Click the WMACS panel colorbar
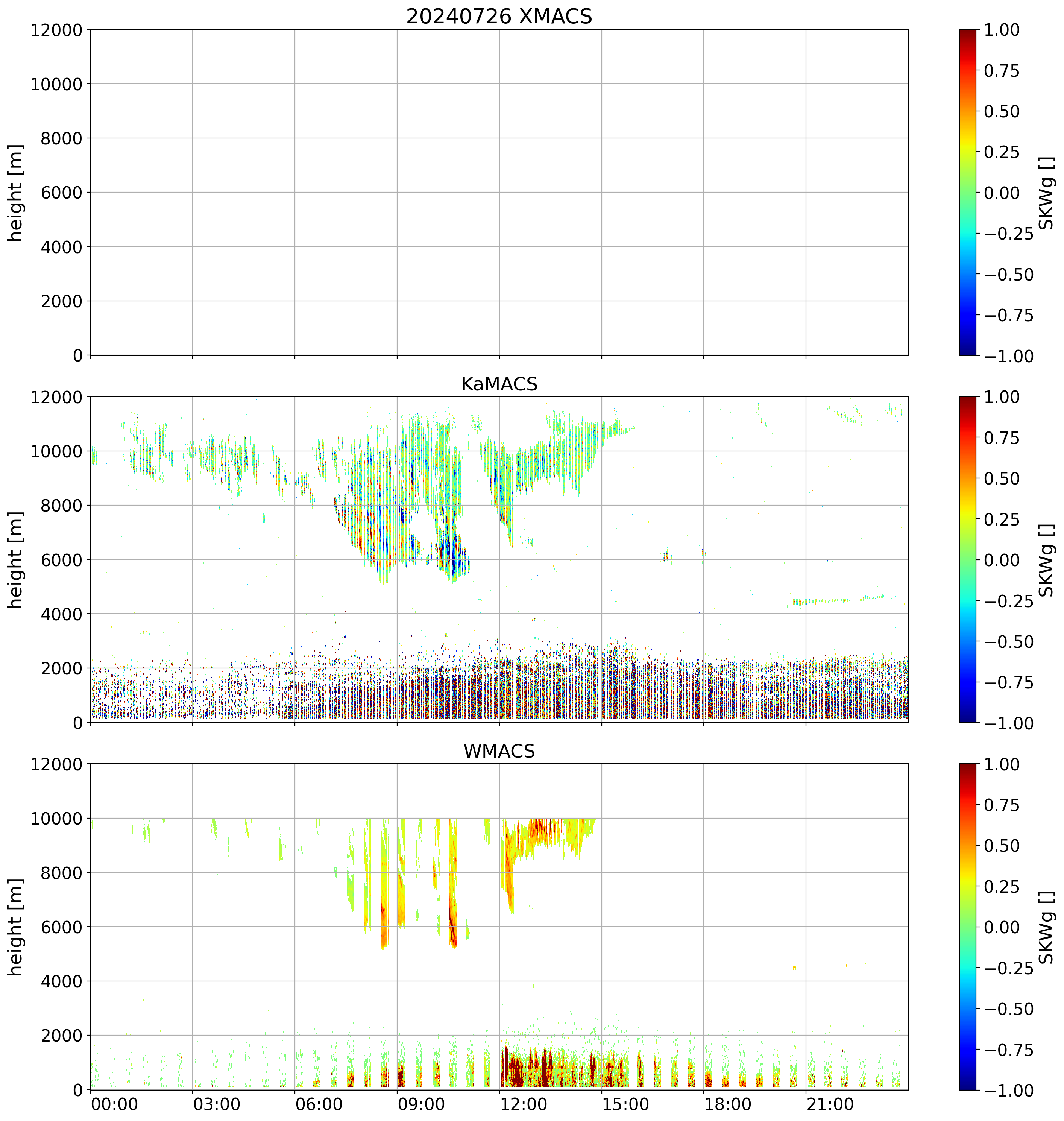This screenshot has width=1064, height=1121. [x=968, y=927]
